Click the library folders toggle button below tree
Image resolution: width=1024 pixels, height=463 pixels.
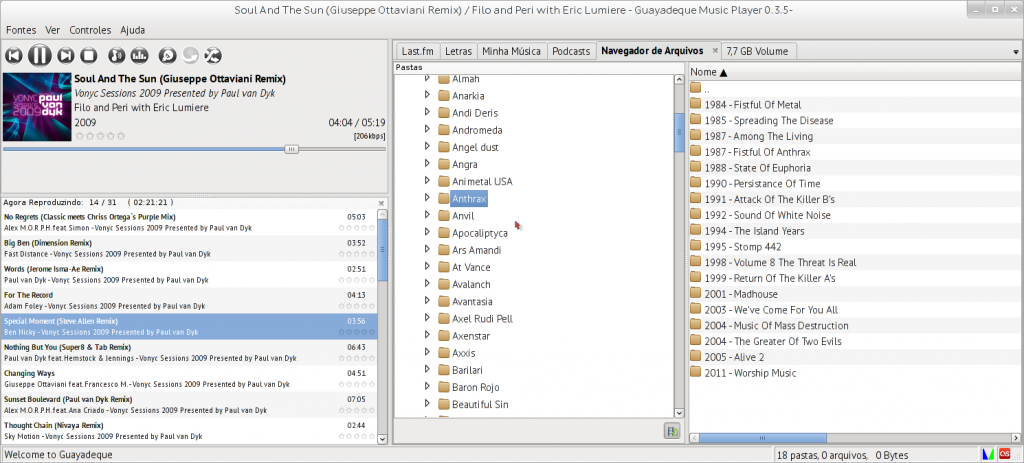(x=672, y=431)
